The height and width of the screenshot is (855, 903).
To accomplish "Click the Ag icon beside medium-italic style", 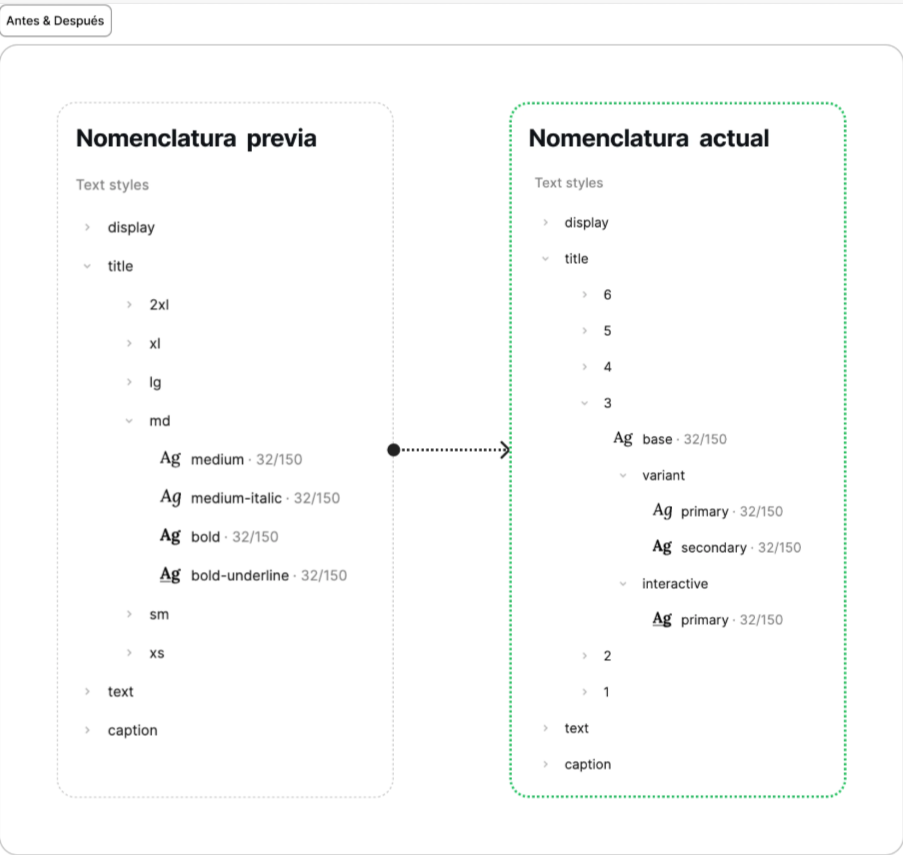I will pyautogui.click(x=170, y=497).
